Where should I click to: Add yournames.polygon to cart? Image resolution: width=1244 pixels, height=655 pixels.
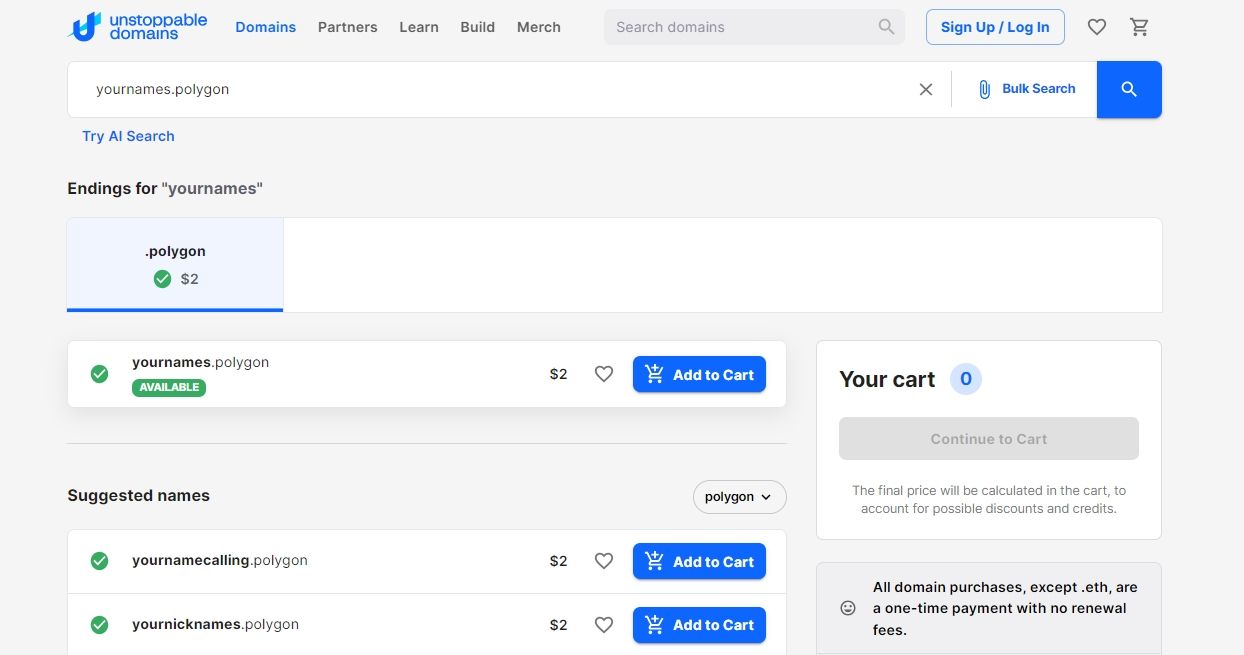click(699, 374)
